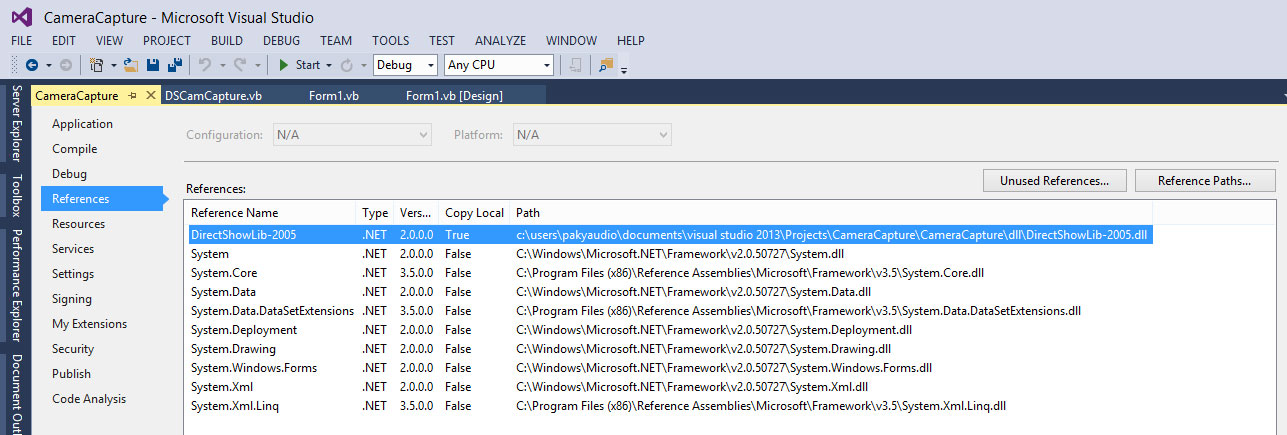Image resolution: width=1287 pixels, height=435 pixels.
Task: Open the BUILD menu
Action: point(227,41)
